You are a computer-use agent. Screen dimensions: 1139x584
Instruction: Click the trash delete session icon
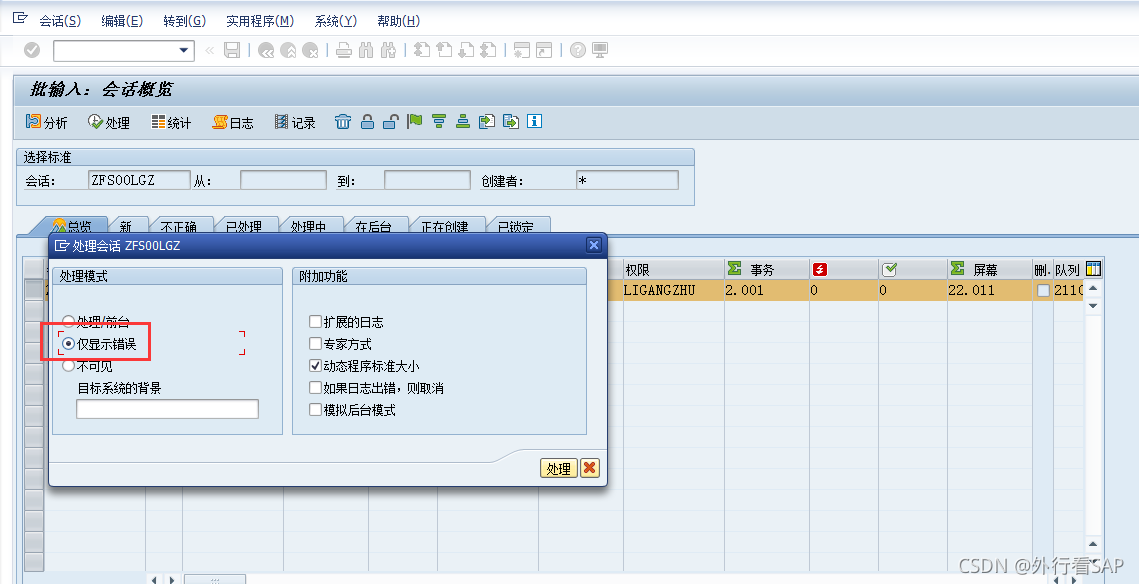[x=344, y=122]
